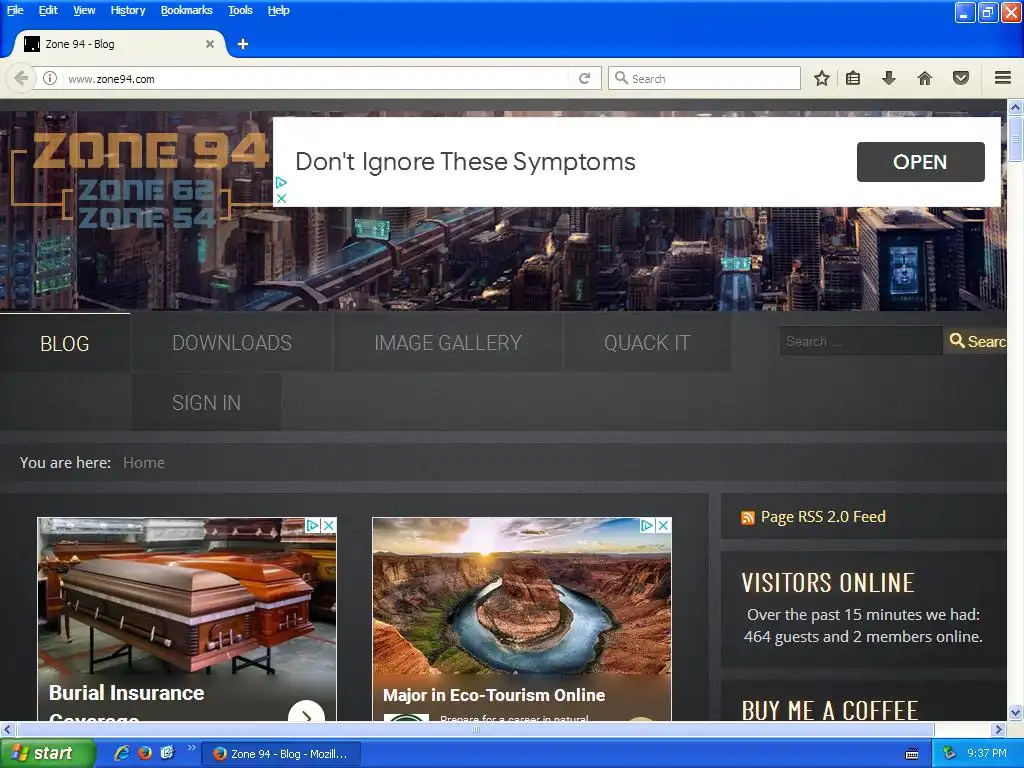Click SIGN IN in the site navigation
The image size is (1024, 768).
[x=206, y=402]
